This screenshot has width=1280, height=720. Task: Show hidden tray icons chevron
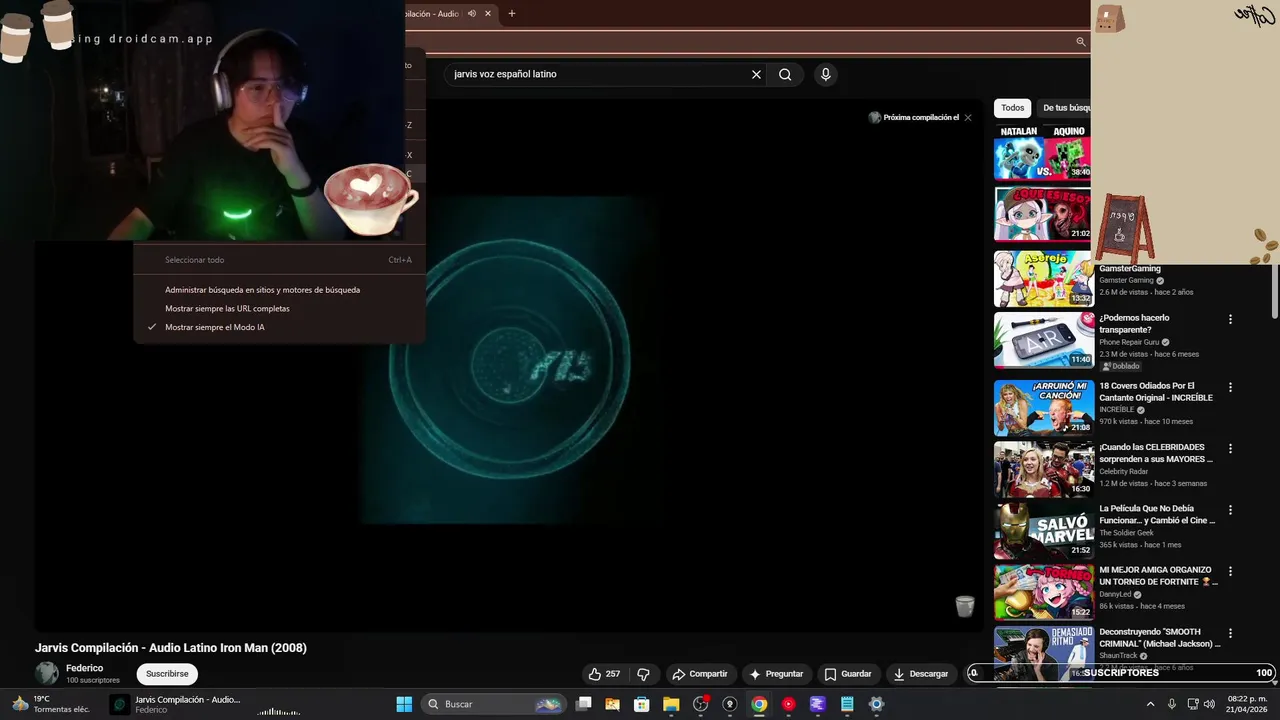click(x=1150, y=704)
